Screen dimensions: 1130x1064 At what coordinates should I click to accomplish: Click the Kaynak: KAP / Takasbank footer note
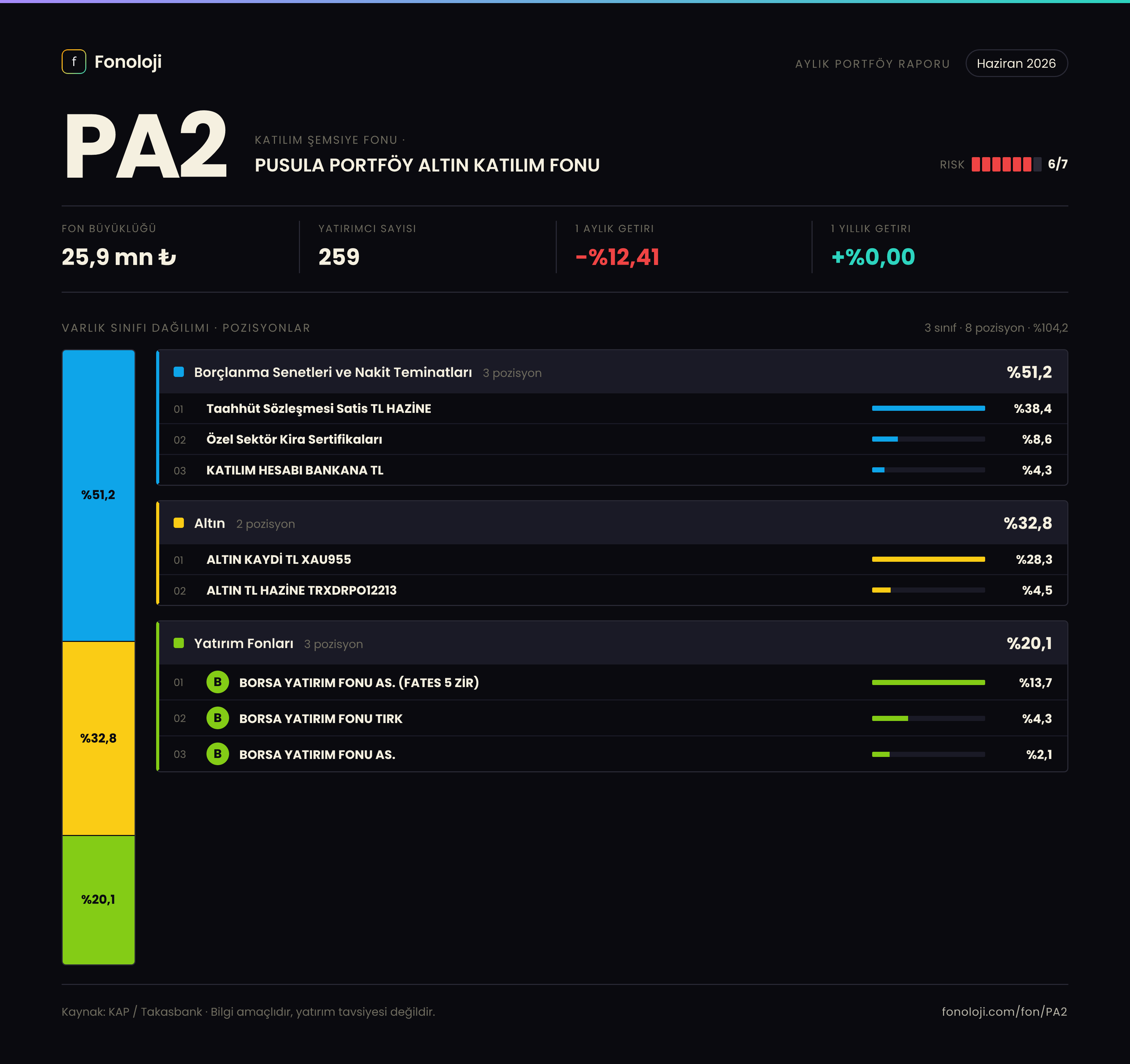click(248, 1012)
